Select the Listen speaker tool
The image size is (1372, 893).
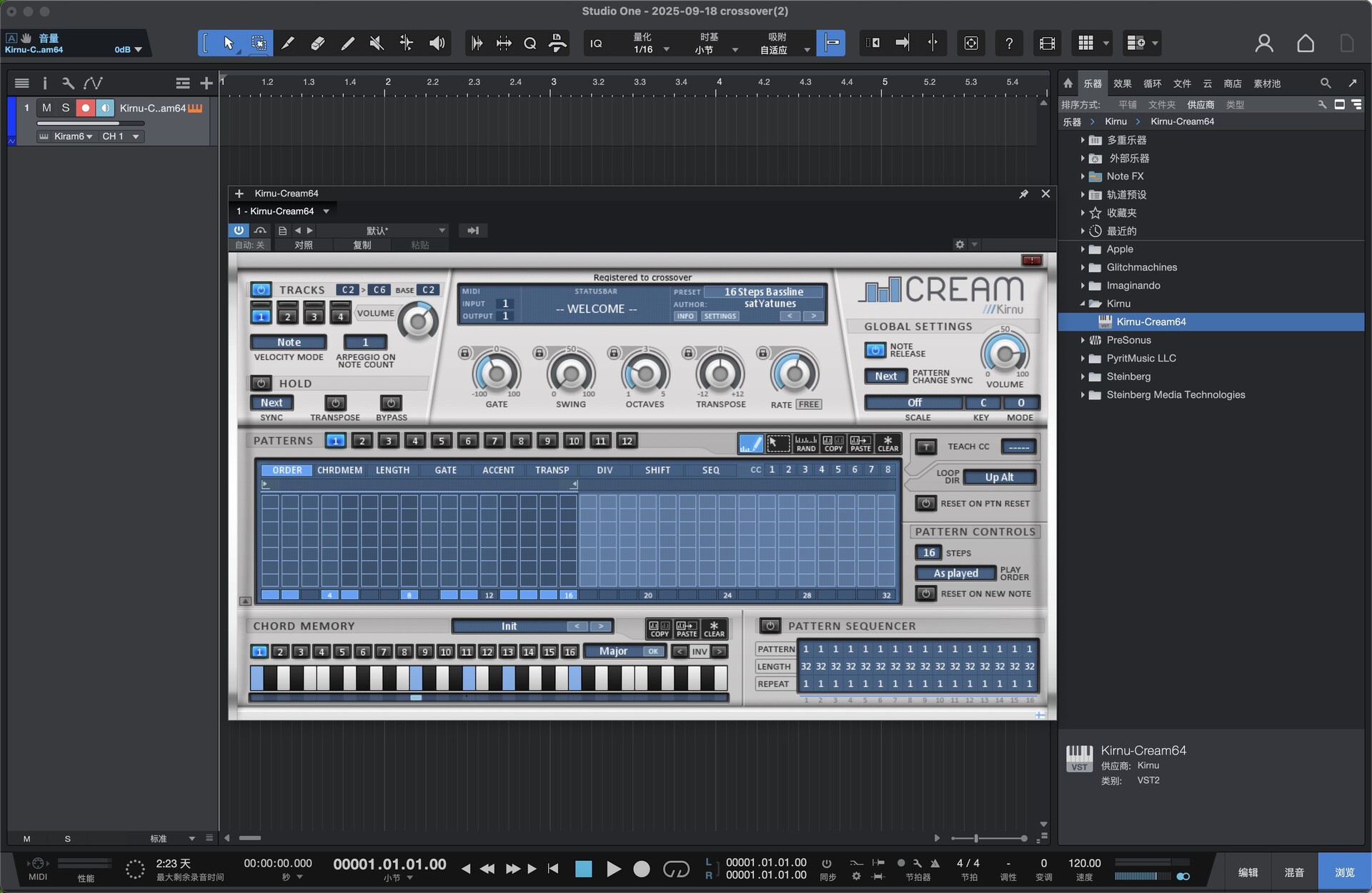point(437,44)
